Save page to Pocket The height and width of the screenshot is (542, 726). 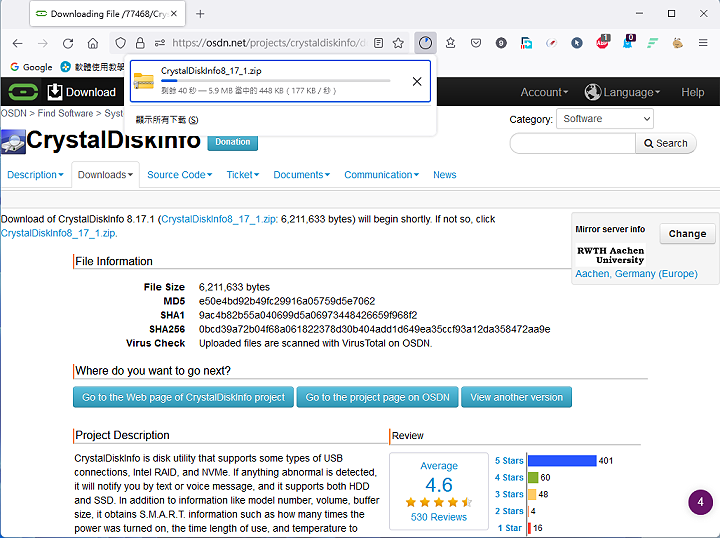tap(476, 43)
